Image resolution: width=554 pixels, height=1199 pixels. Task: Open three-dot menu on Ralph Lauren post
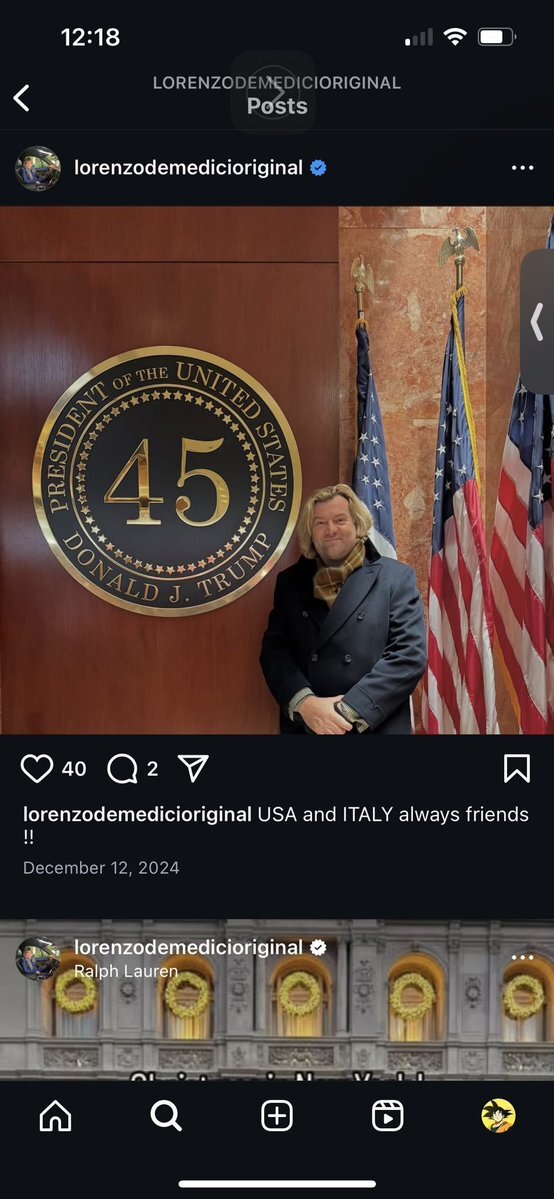pyautogui.click(x=523, y=957)
